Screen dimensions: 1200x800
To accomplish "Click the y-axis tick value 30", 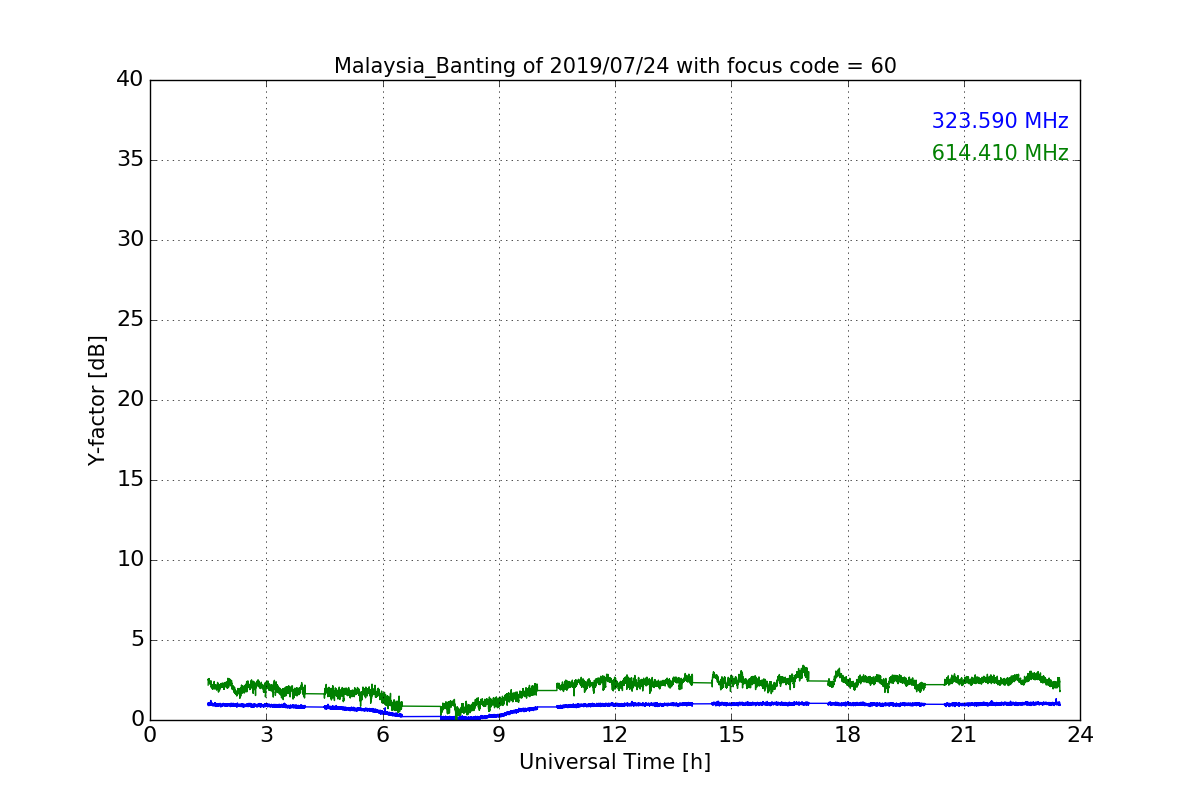I will (130, 240).
